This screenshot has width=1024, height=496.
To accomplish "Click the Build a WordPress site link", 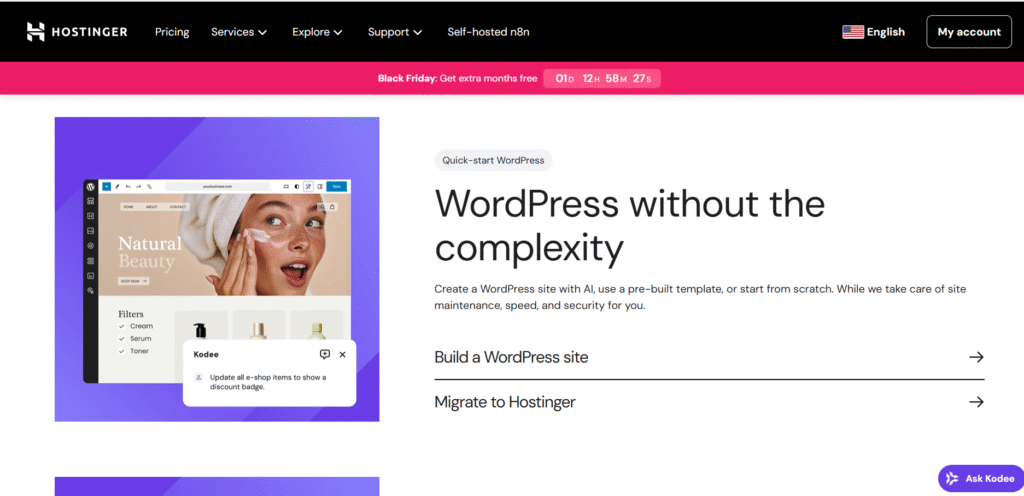I will [x=511, y=357].
